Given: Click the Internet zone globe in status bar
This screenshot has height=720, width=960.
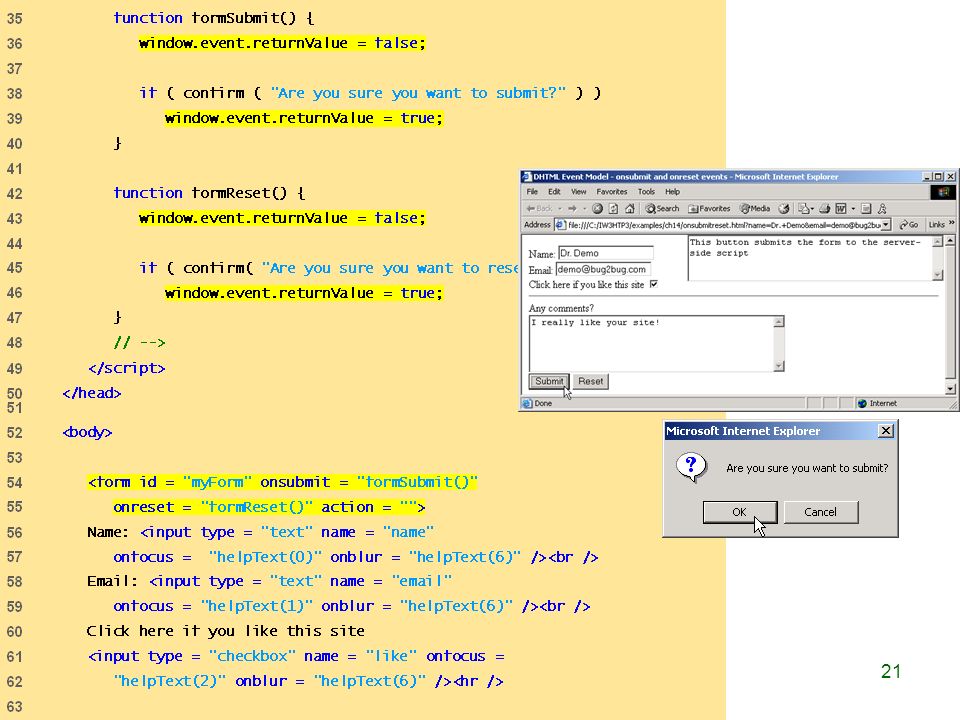Looking at the screenshot, I should [x=863, y=403].
